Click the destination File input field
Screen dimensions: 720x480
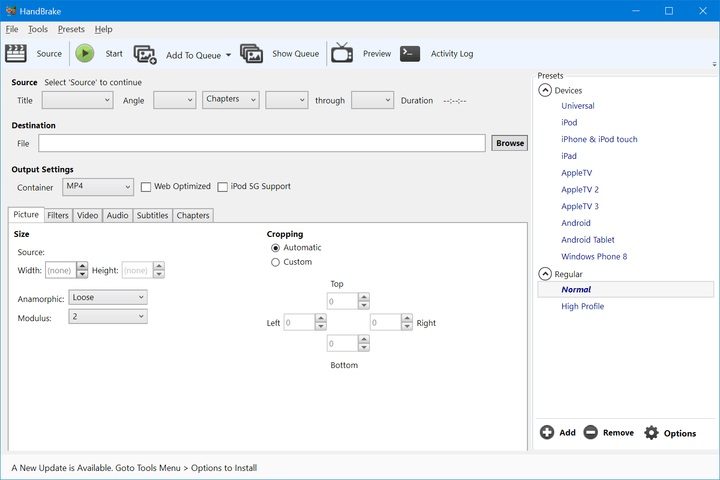point(262,143)
